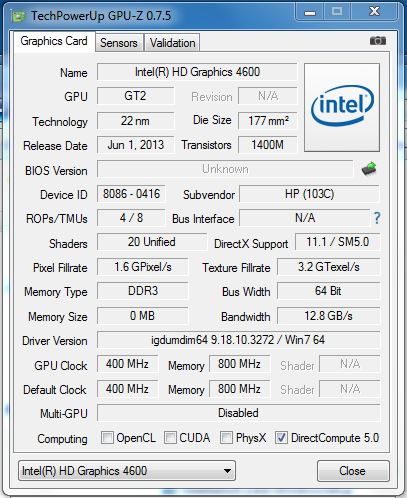The width and height of the screenshot is (407, 498).
Task: Click the Intel vendor logo
Action: pos(342,107)
